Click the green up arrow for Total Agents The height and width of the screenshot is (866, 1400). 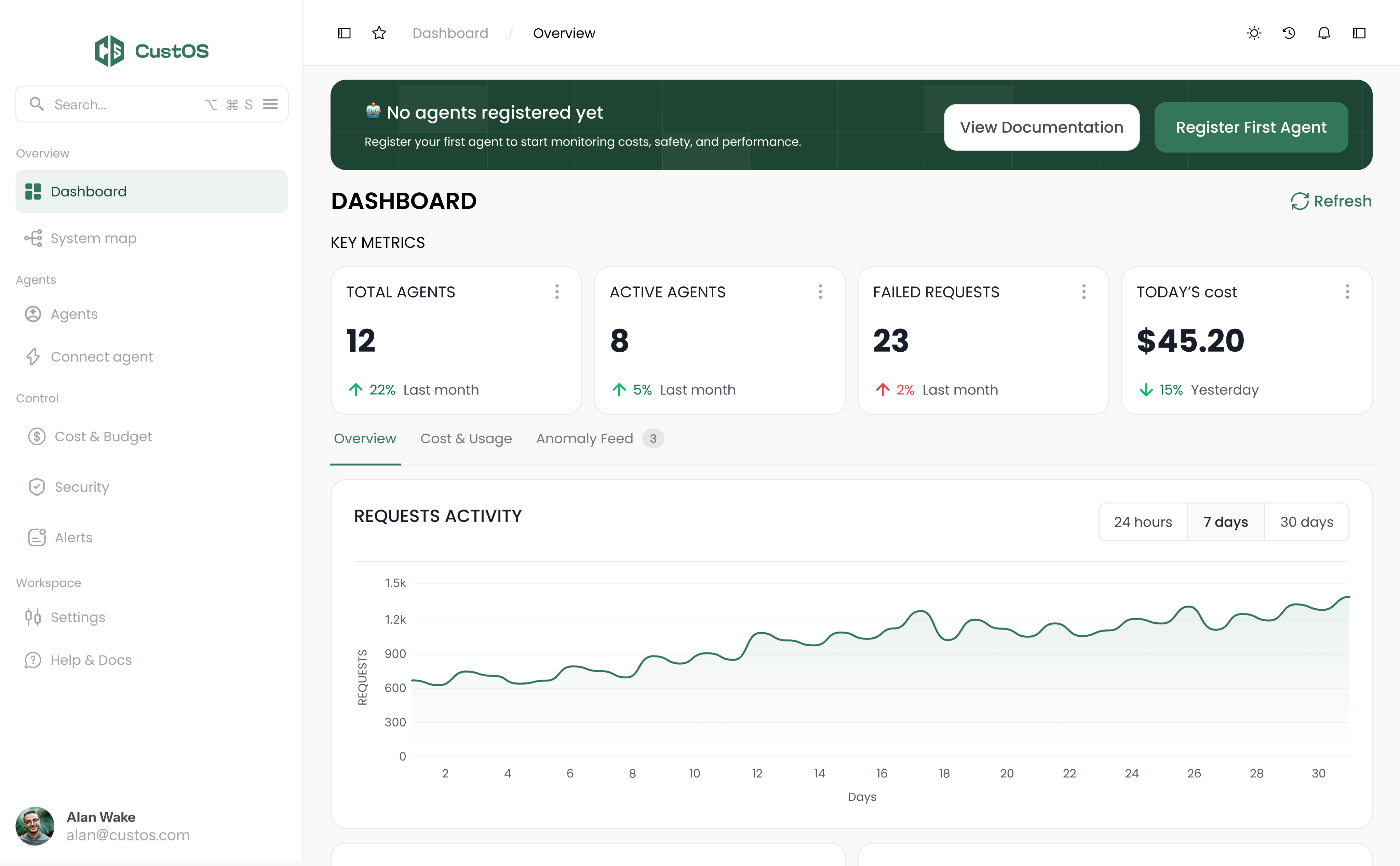[356, 390]
